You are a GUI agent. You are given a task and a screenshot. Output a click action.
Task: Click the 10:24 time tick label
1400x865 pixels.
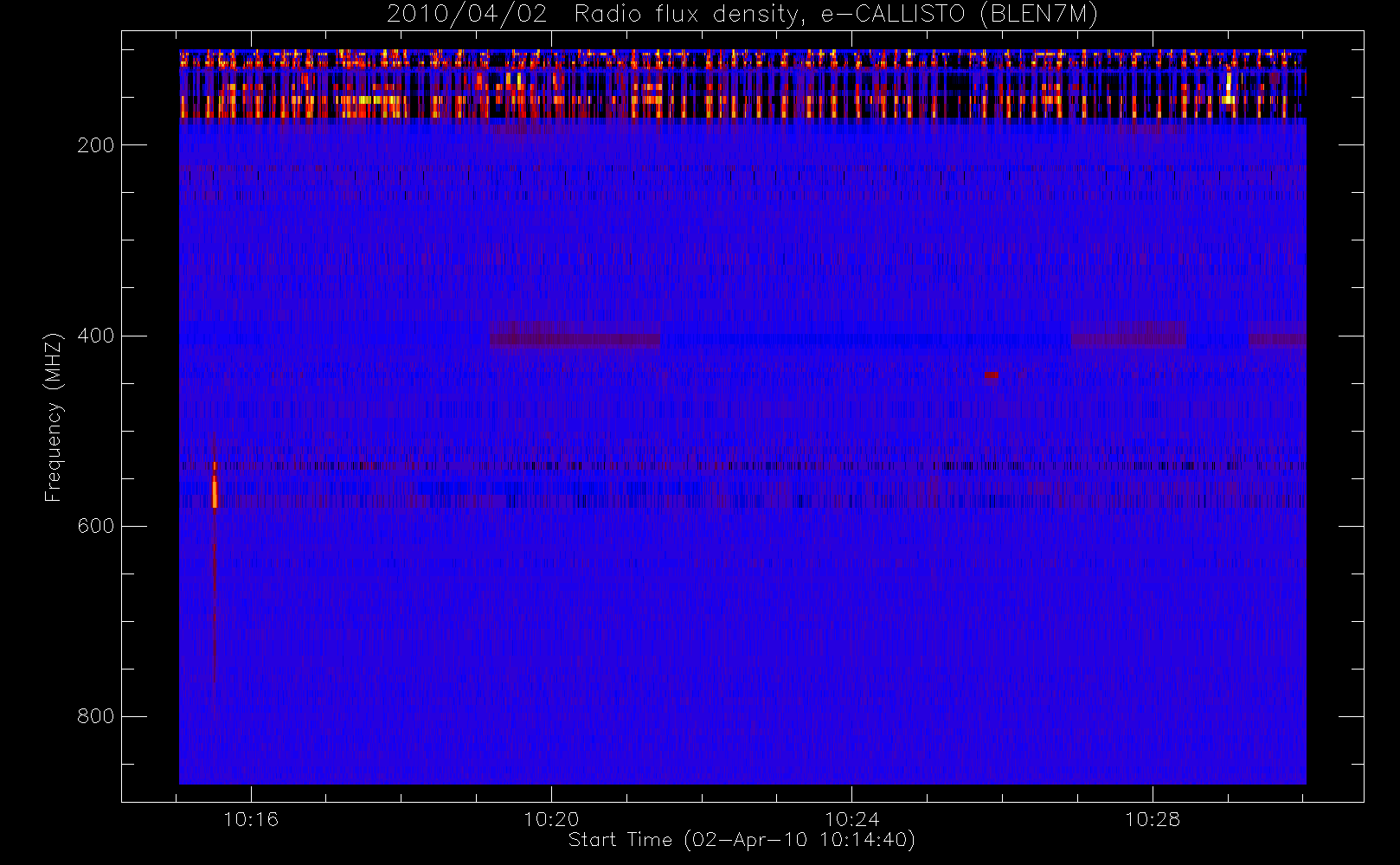point(851,819)
